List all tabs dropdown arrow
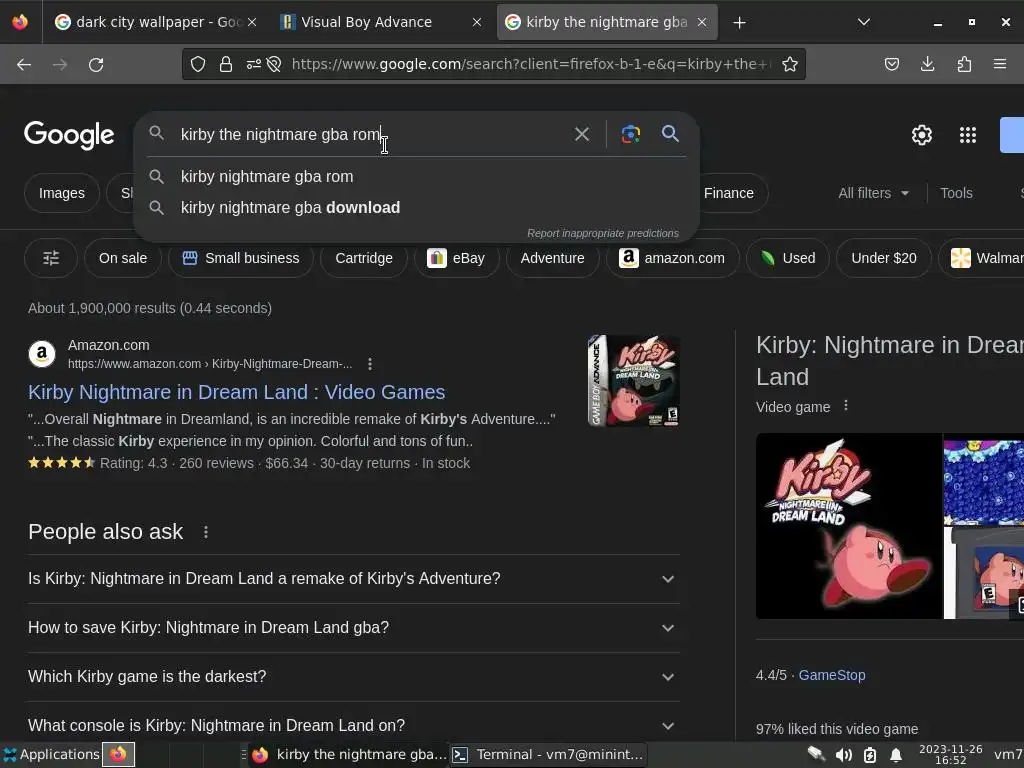This screenshot has height=768, width=1024. point(863,22)
